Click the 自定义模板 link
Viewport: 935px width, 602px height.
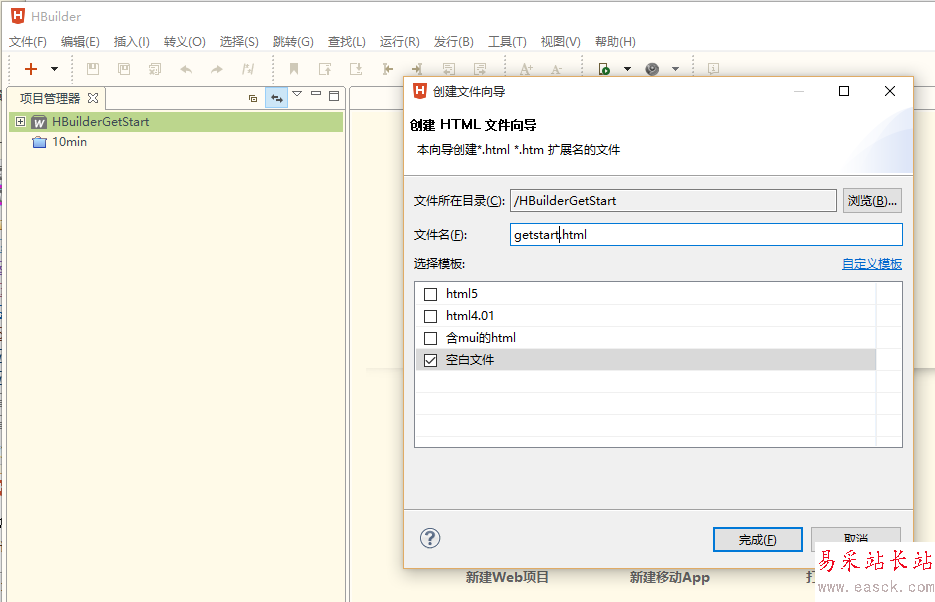872,263
